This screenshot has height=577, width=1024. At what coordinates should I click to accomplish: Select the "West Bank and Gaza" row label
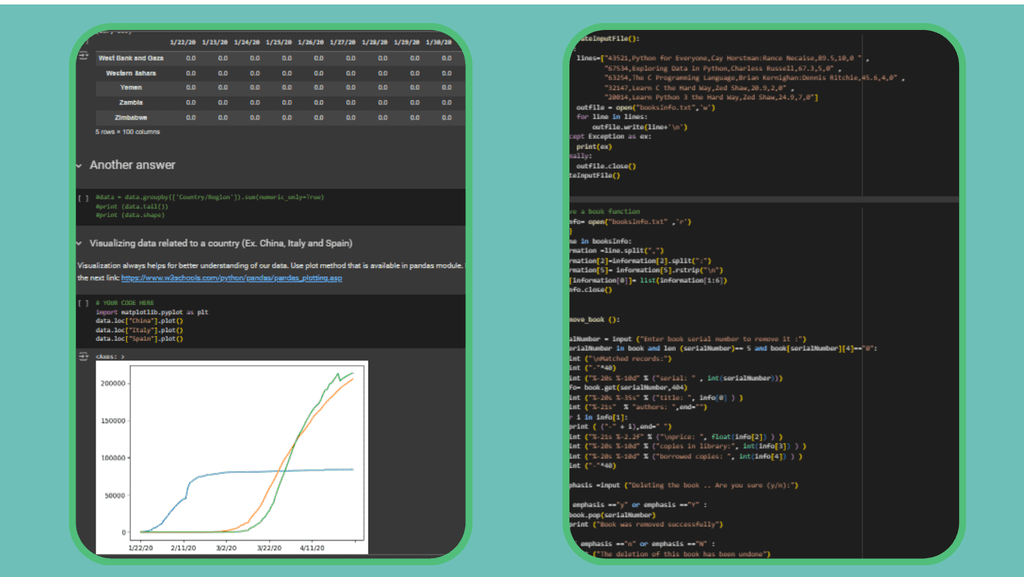coord(131,58)
